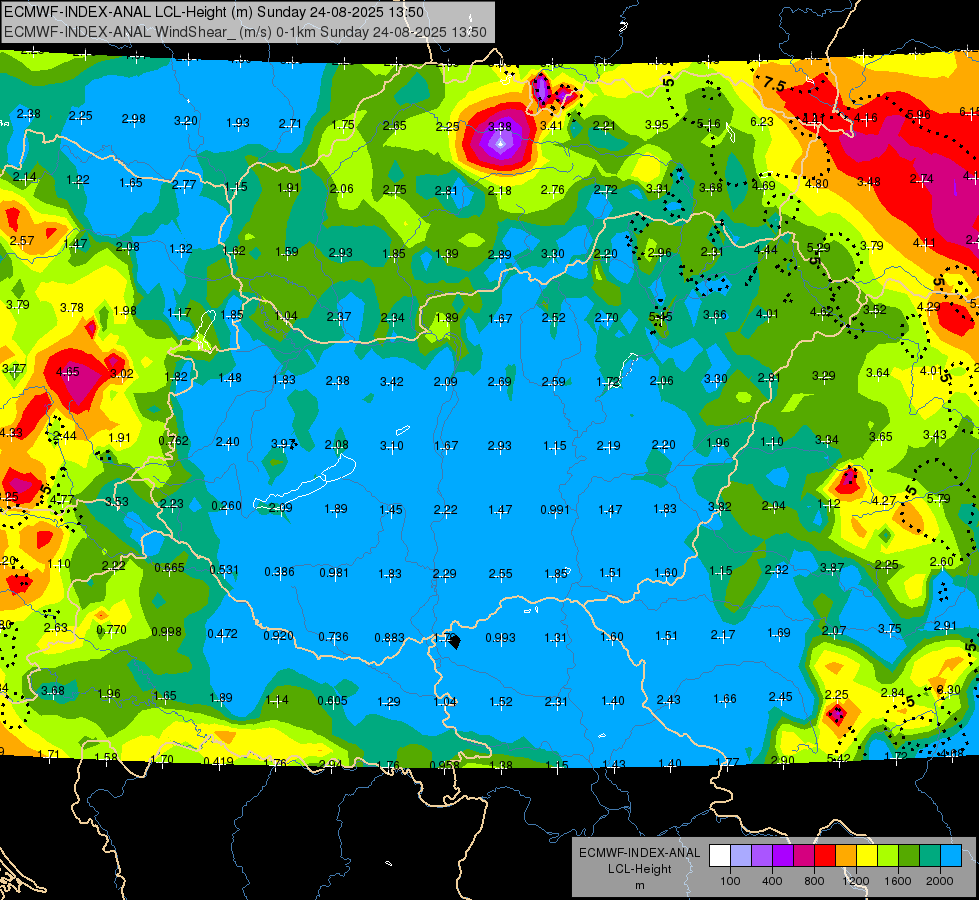This screenshot has height=900, width=979.
Task: Click the wind shear value 5.79
Action: pyautogui.click(x=938, y=498)
